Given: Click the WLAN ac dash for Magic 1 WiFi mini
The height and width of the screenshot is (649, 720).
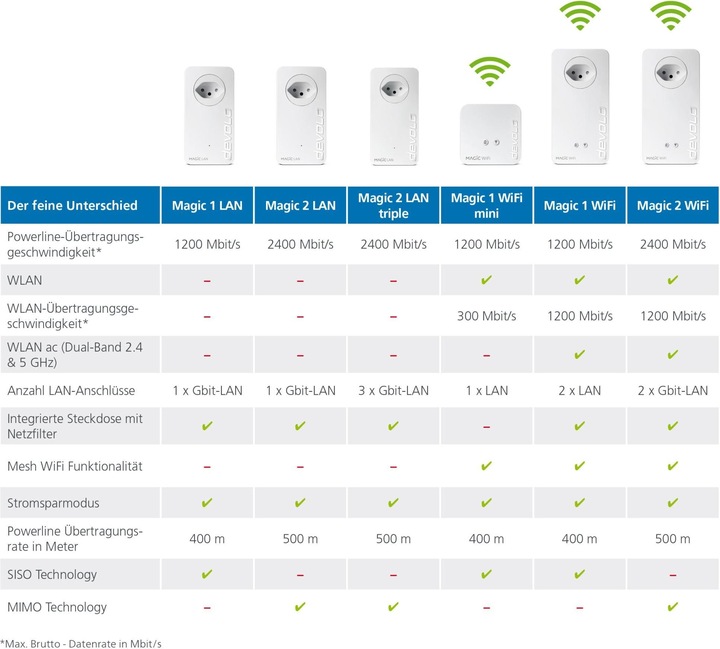Looking at the screenshot, I should click(x=486, y=355).
